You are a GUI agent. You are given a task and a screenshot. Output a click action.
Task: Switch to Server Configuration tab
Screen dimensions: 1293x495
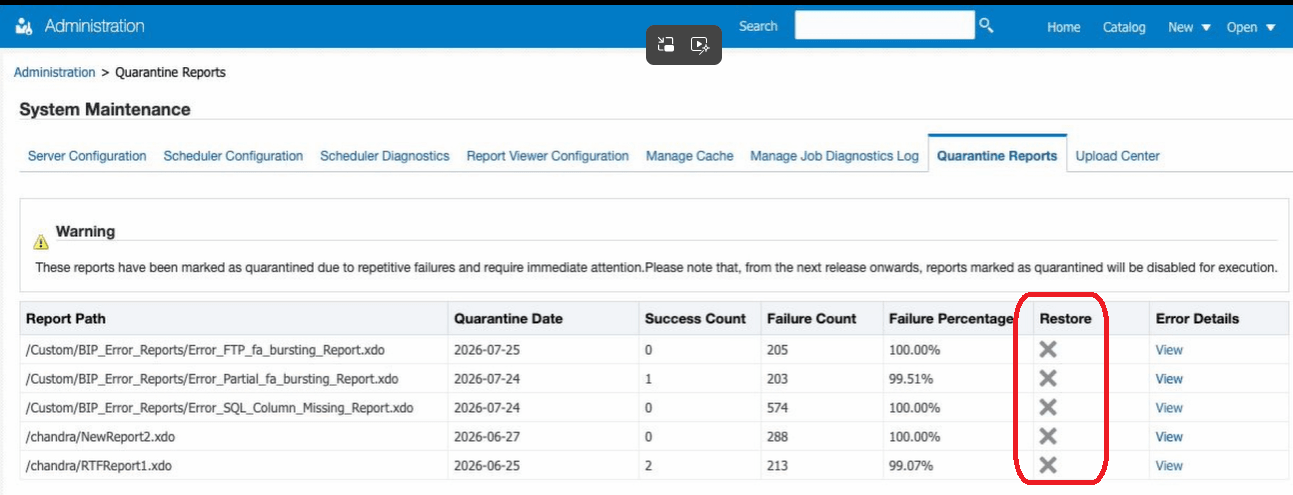(x=87, y=156)
